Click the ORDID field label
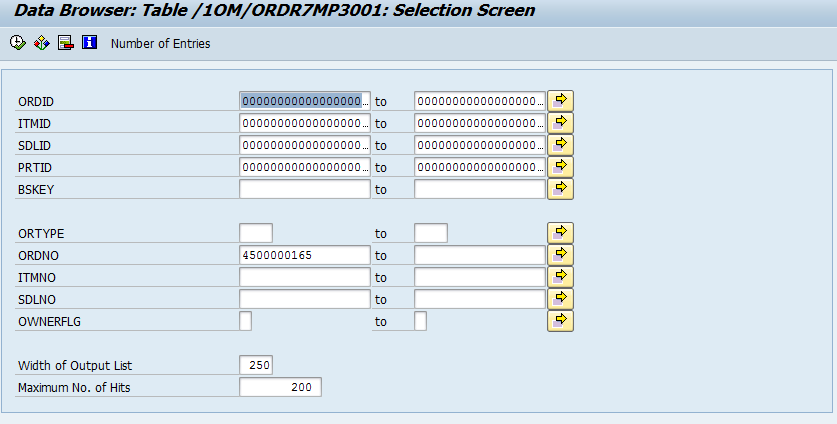837x424 pixels. tap(36, 102)
